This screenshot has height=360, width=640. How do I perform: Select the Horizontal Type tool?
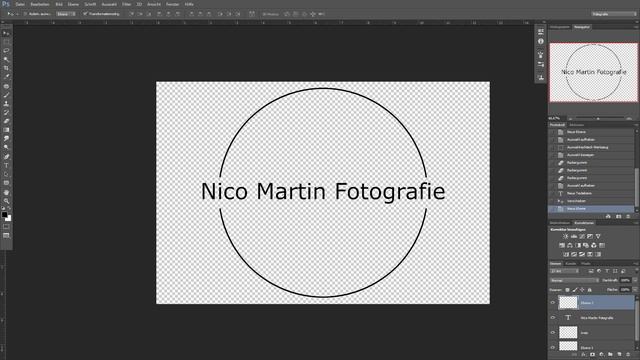click(6, 165)
